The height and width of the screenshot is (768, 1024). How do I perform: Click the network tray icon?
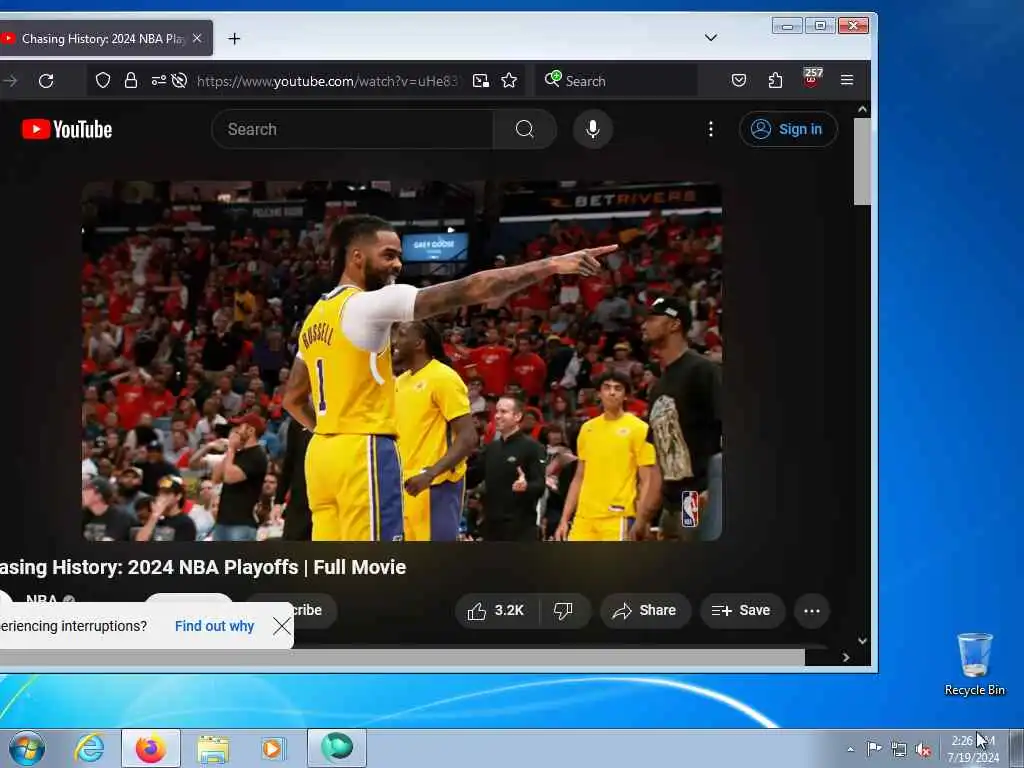[899, 750]
